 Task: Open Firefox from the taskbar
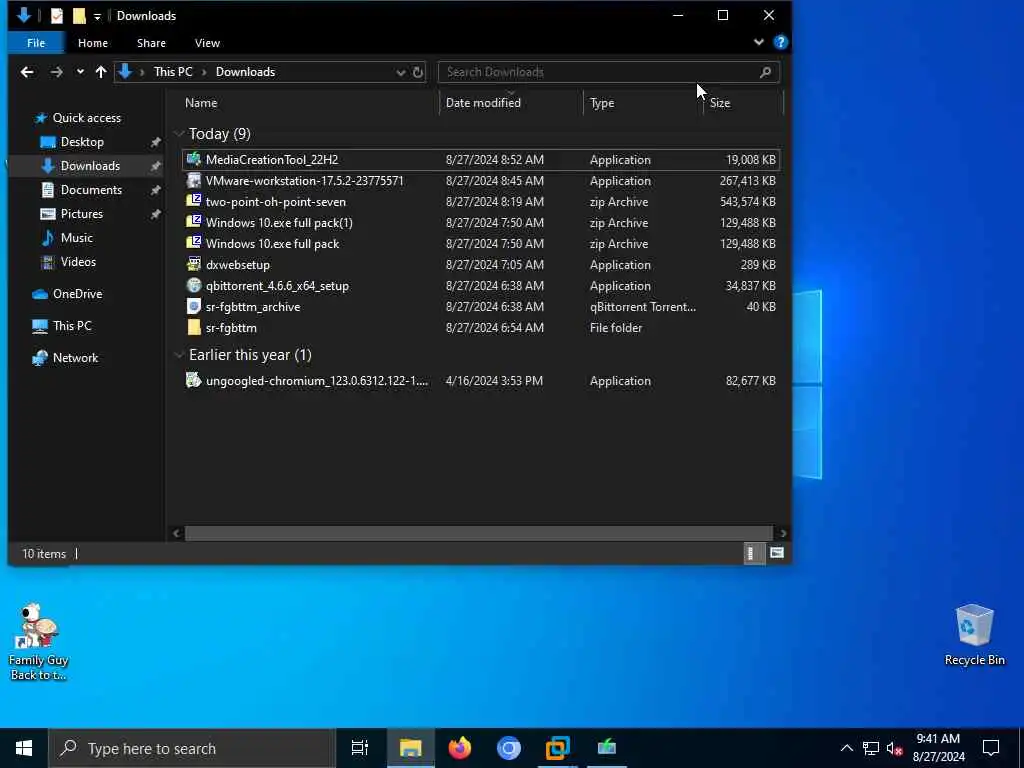(x=460, y=748)
